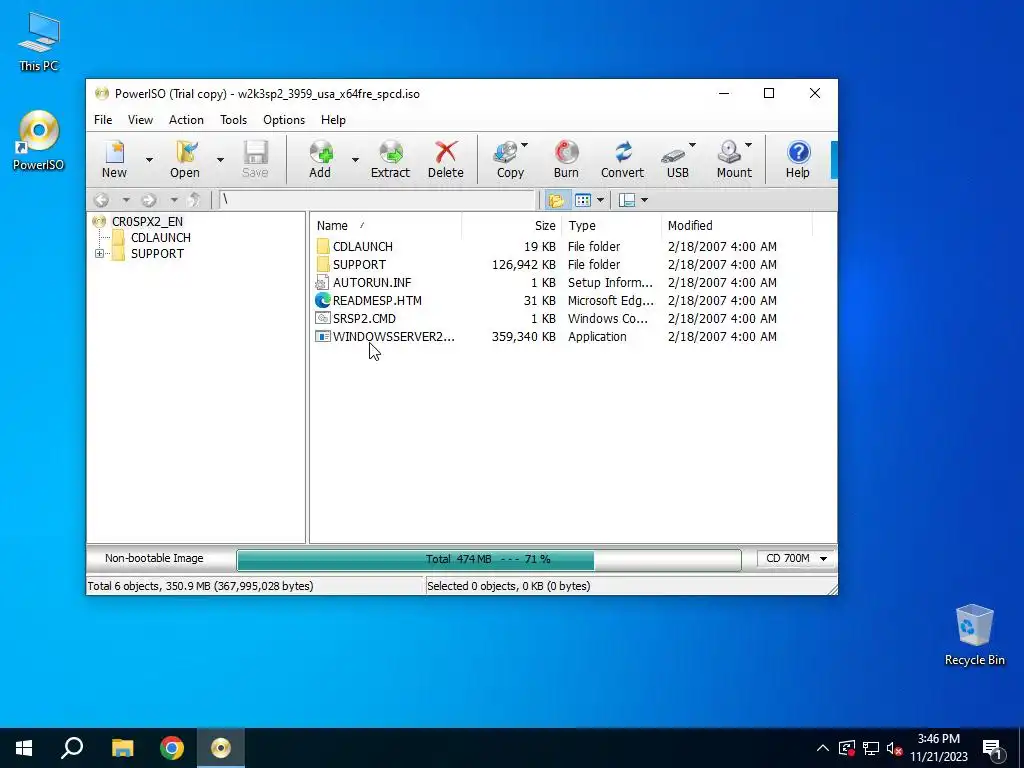This screenshot has width=1024, height=768.
Task: Select the CDLAUNCH folder row in list
Action: coord(546,247)
